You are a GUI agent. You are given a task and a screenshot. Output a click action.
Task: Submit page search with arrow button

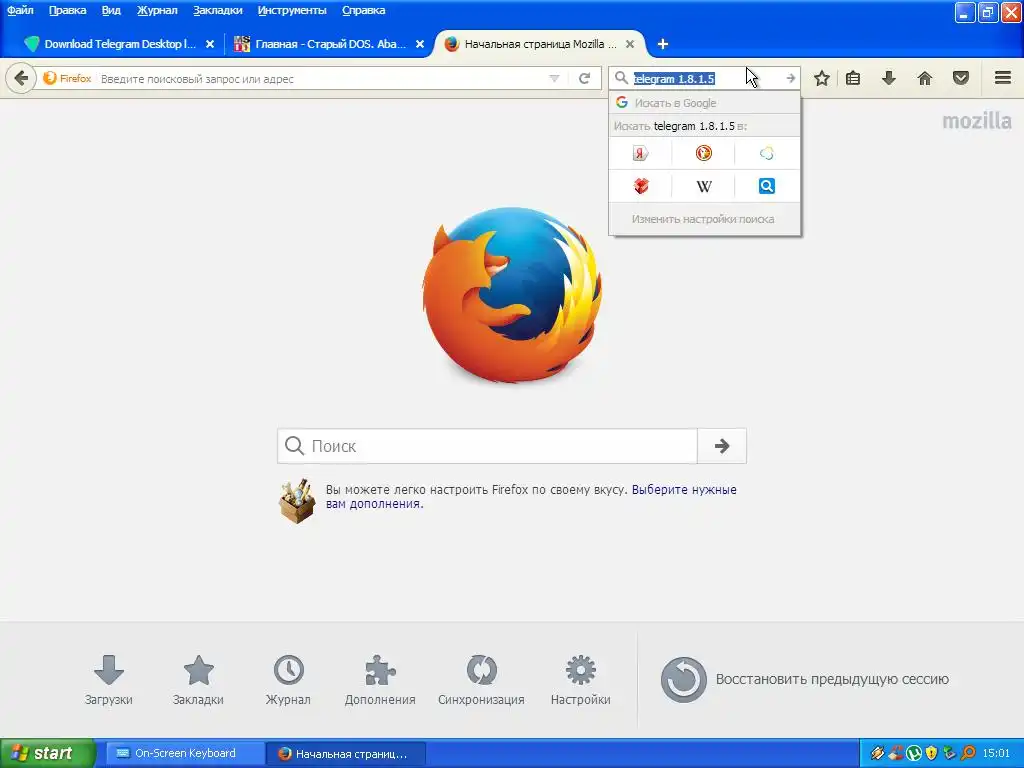722,446
